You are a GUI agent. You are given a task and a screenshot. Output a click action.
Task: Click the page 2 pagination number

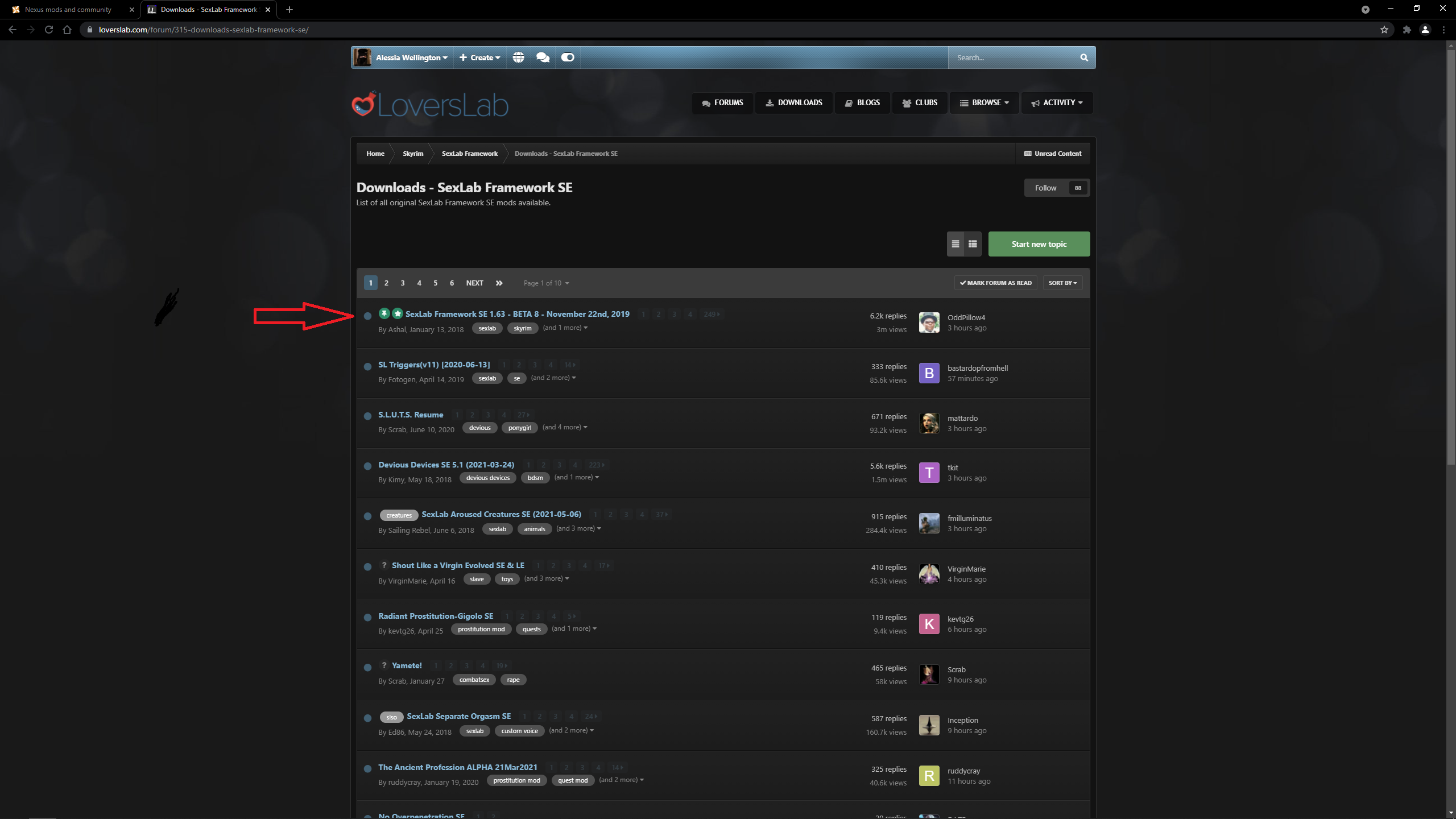click(386, 283)
